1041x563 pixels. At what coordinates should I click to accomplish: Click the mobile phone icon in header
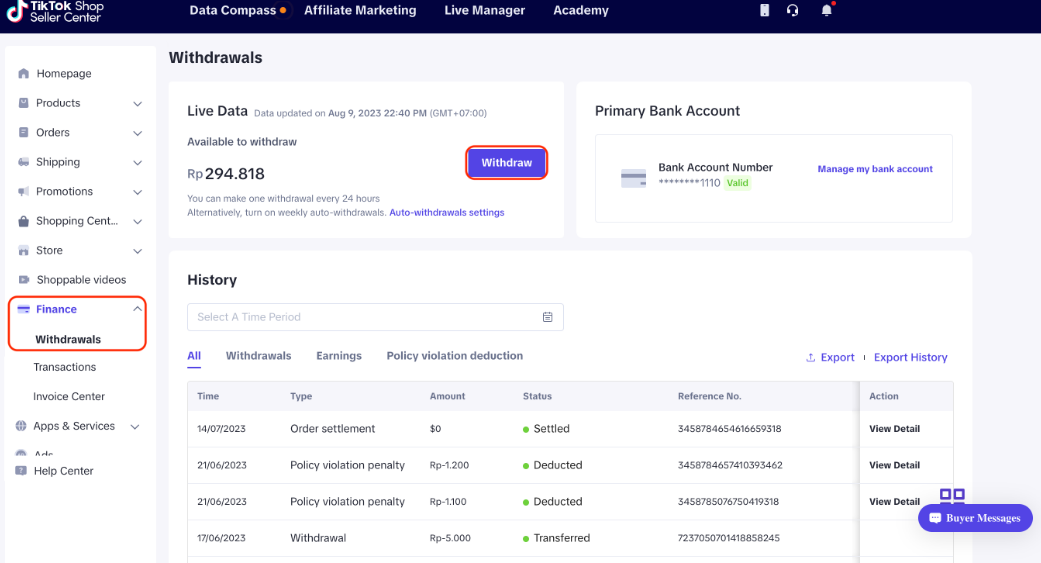(x=765, y=11)
